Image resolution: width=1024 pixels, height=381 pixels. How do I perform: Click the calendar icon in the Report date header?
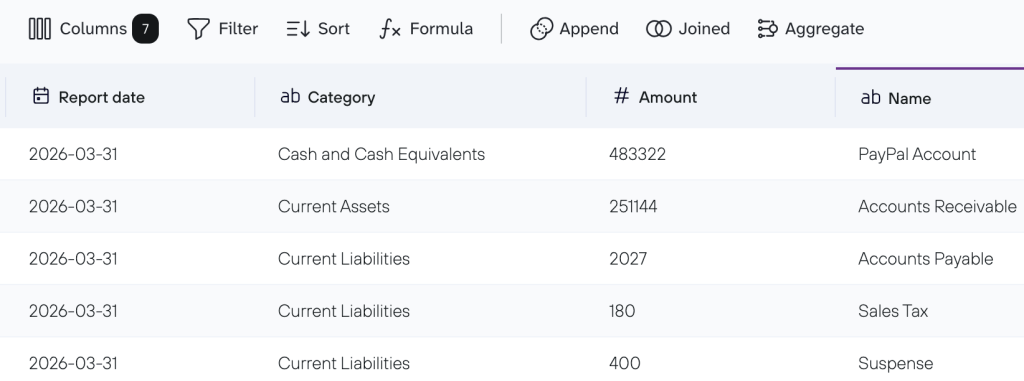click(41, 96)
